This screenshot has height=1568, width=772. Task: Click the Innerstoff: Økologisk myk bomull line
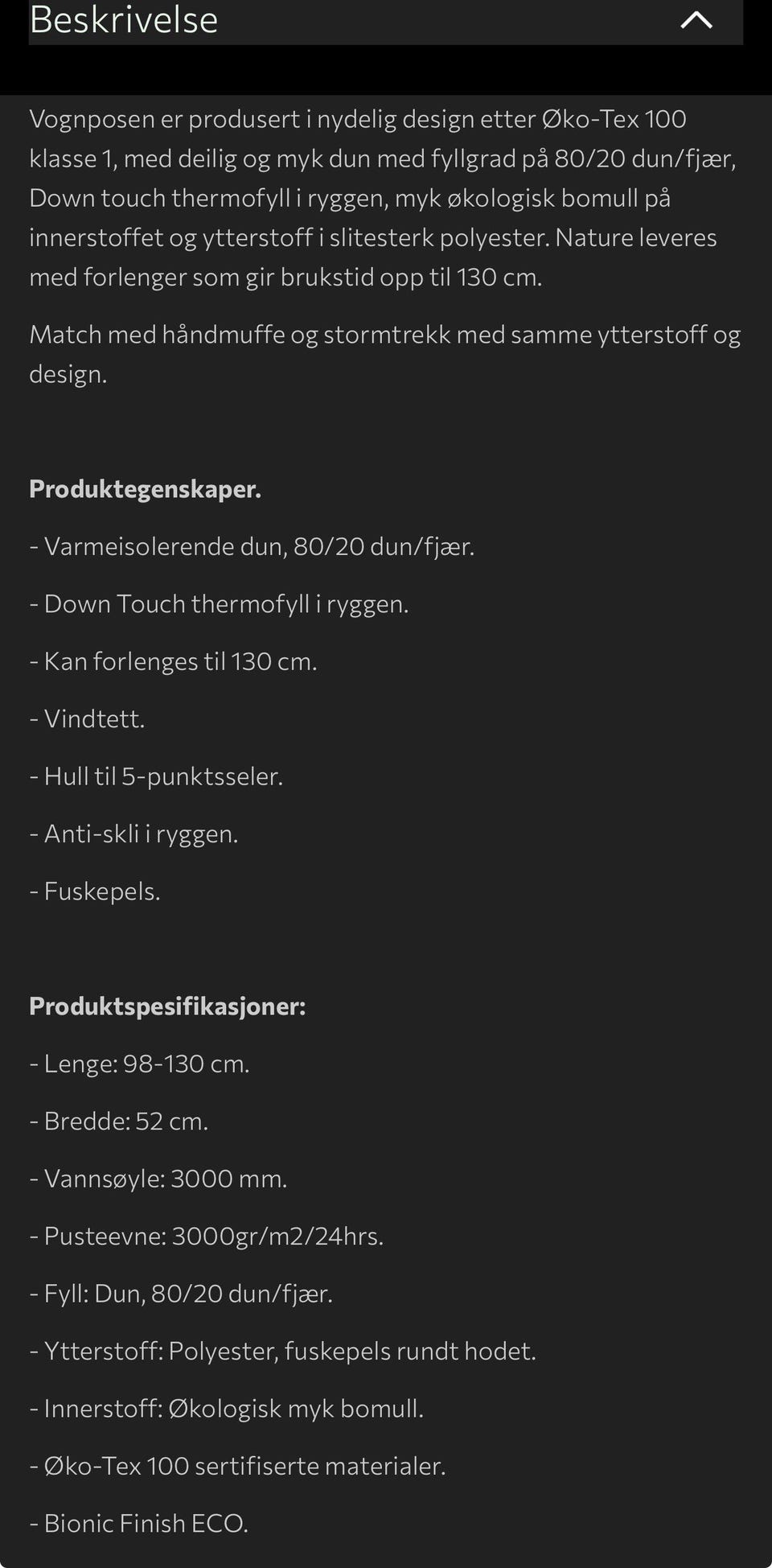226,1409
